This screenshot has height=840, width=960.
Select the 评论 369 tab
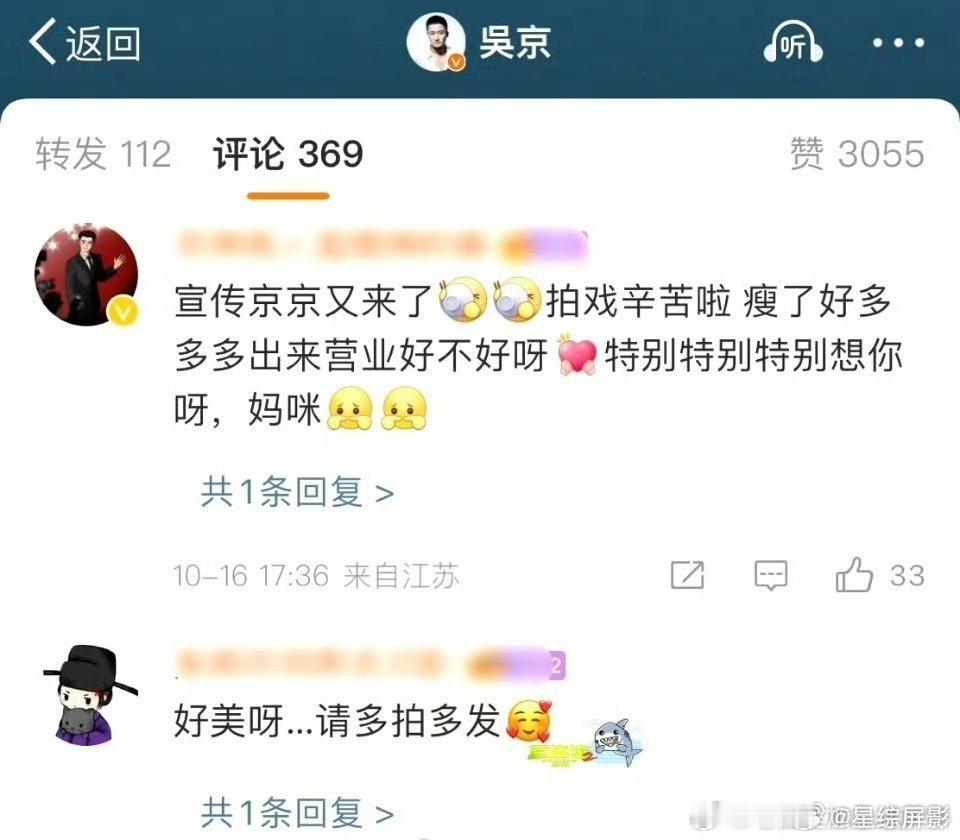pos(288,154)
